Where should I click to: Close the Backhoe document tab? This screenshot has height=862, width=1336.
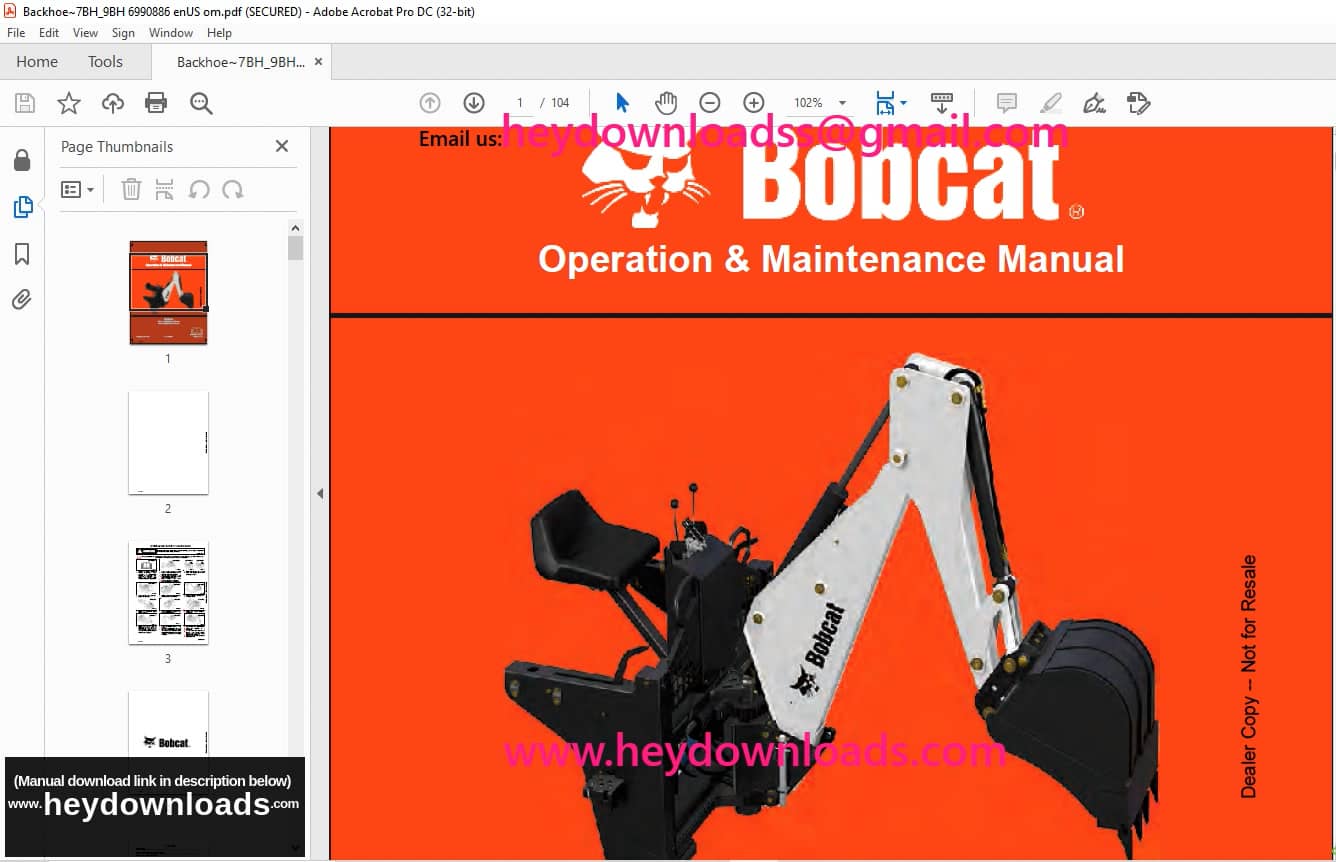tap(319, 61)
